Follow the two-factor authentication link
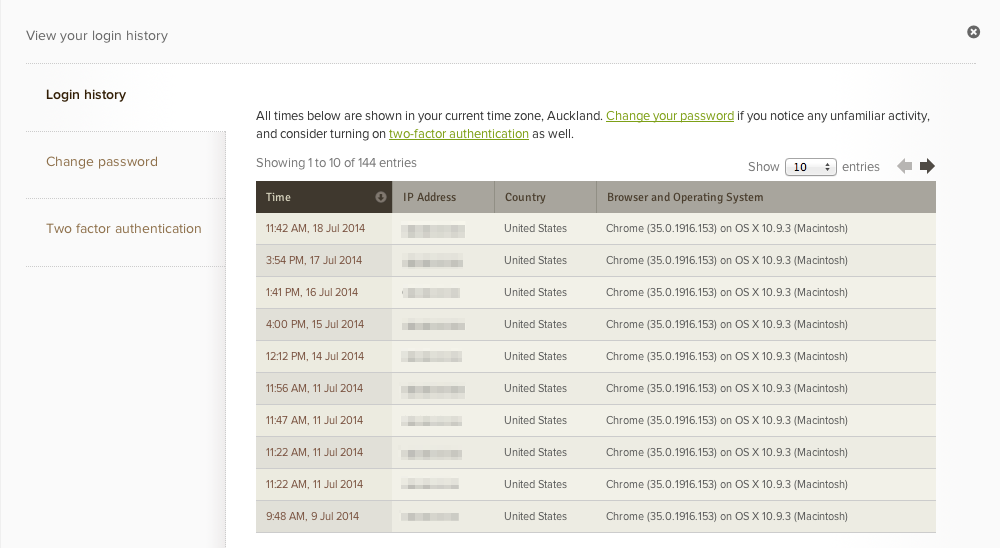Viewport: 1000px width, 548px height. pyautogui.click(x=459, y=134)
